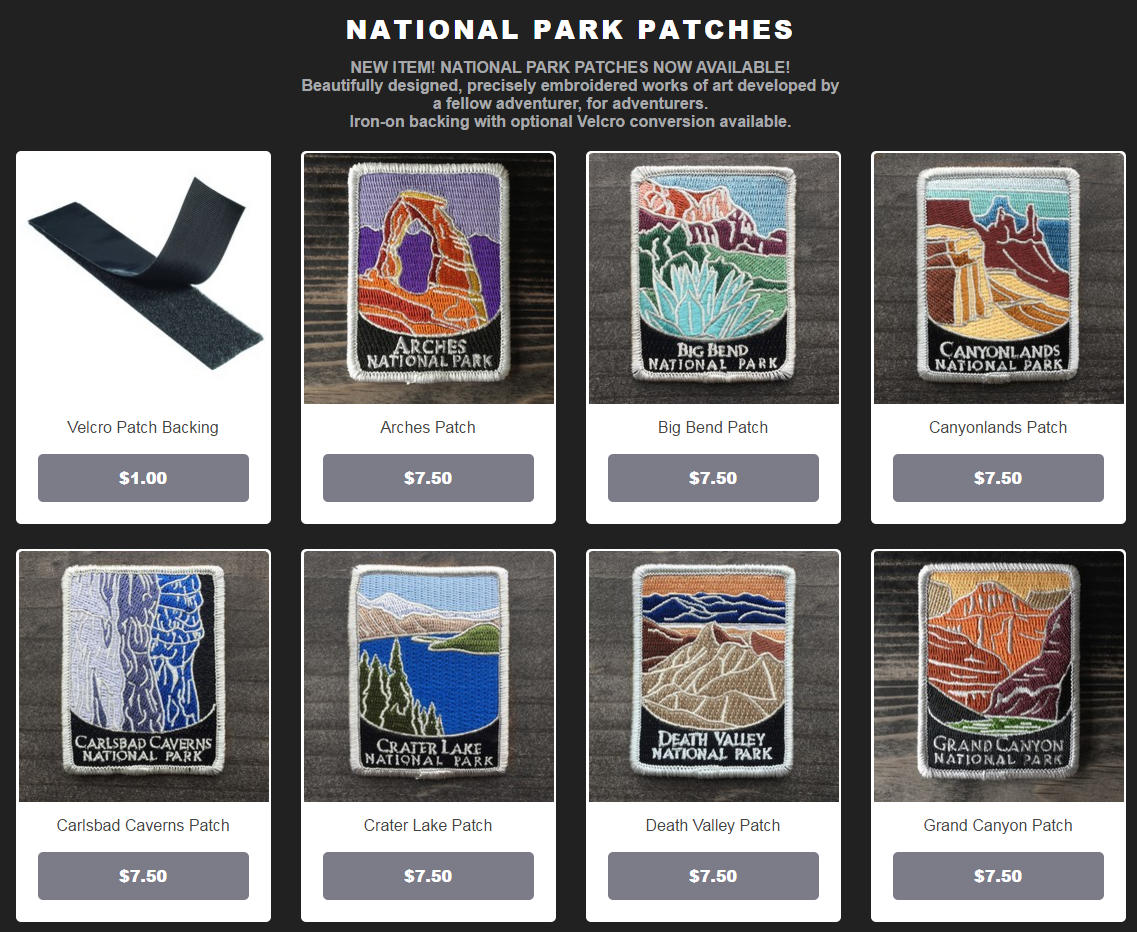This screenshot has width=1137, height=932.
Task: Click the $7.50 button under Carlsbad Caverns Patch
Action: pyautogui.click(x=144, y=876)
